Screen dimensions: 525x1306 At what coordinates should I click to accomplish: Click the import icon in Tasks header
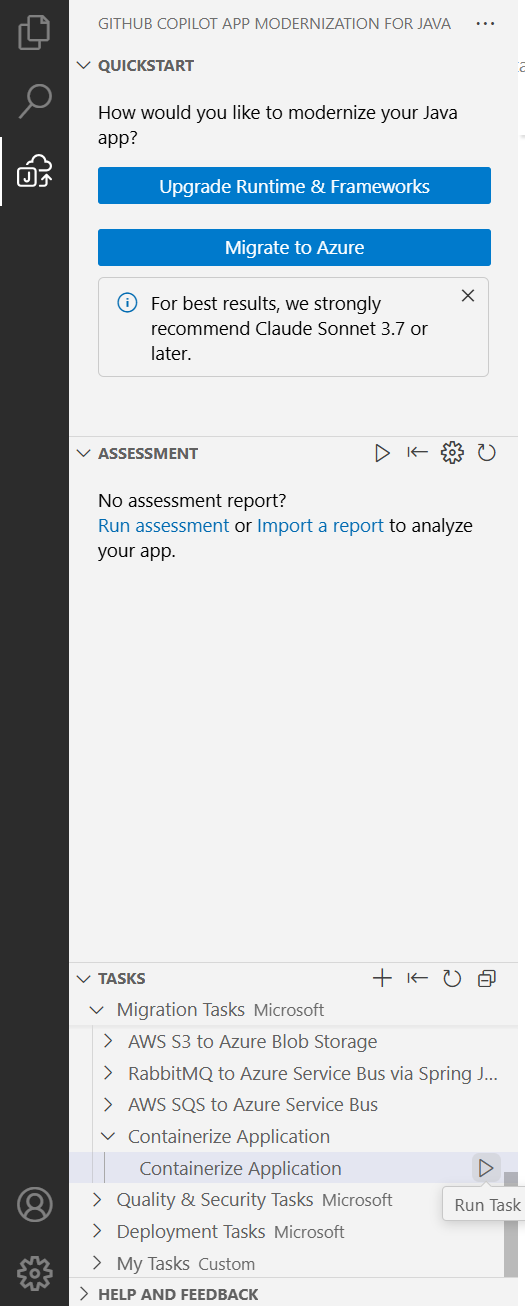tap(417, 978)
